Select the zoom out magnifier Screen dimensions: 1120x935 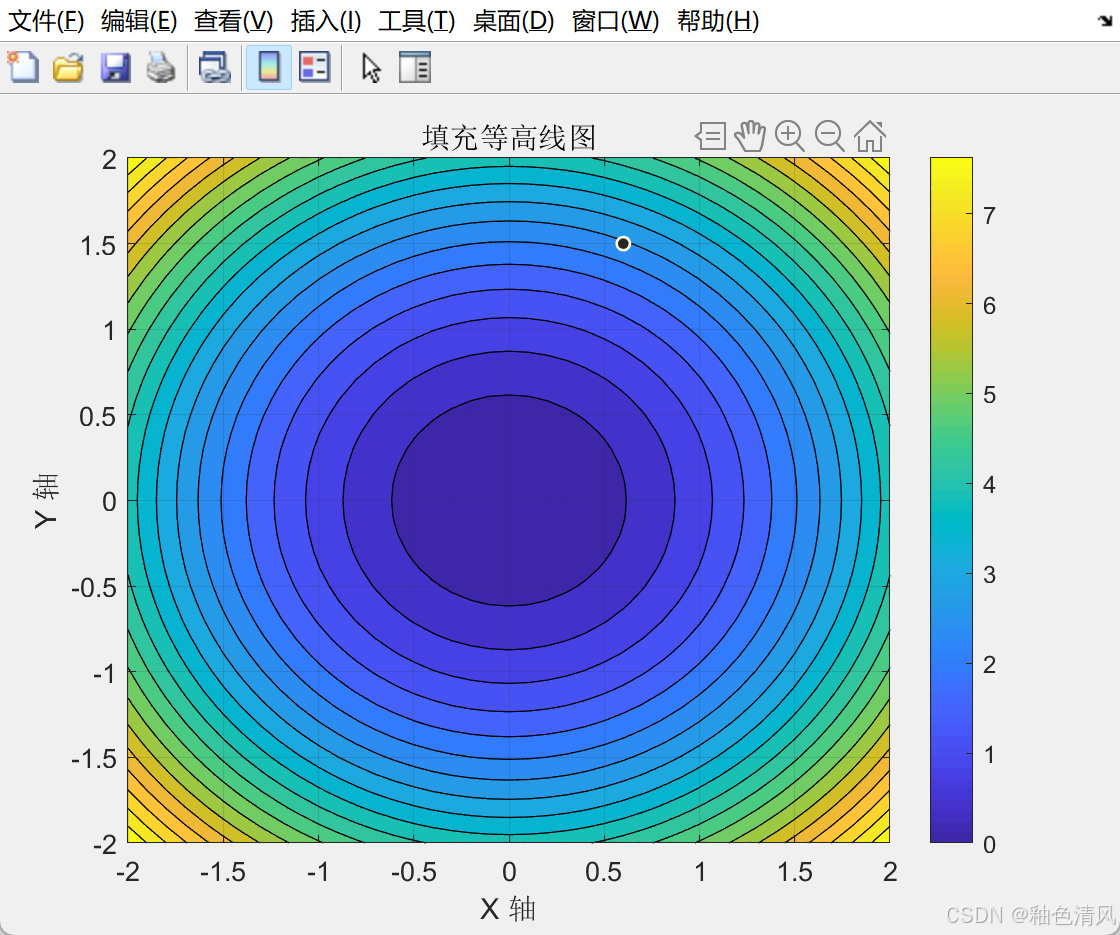[830, 136]
